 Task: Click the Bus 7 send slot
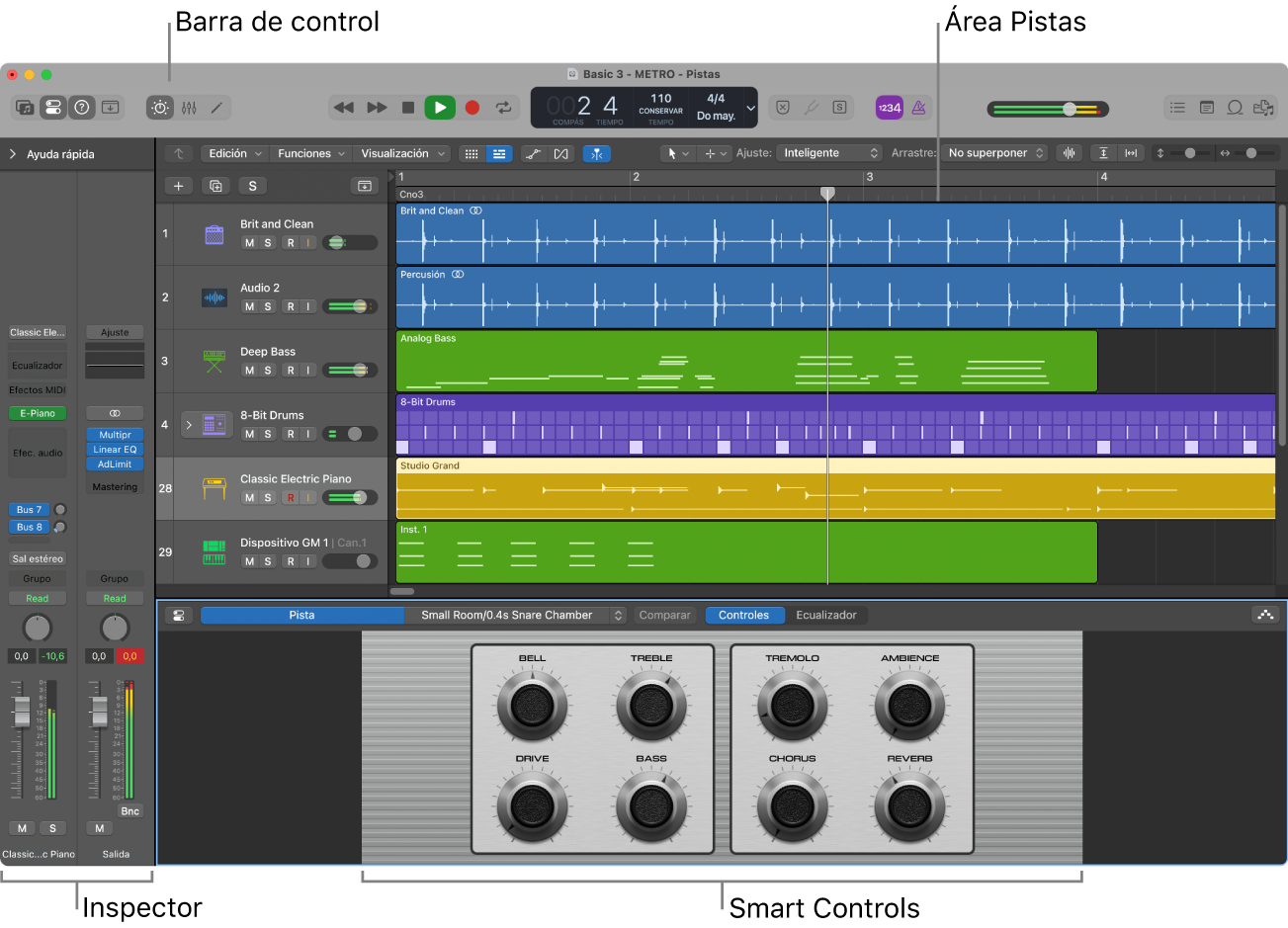pos(30,510)
